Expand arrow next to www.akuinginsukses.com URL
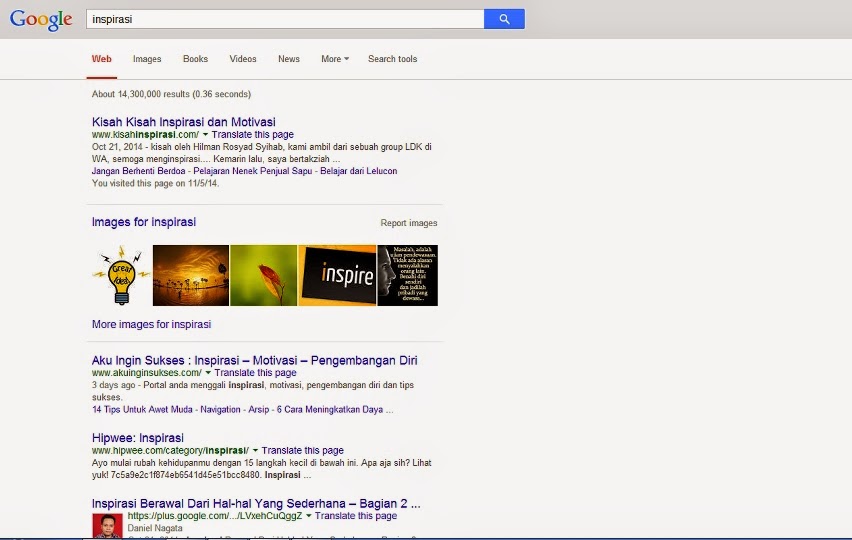The height and width of the screenshot is (540, 852). pyautogui.click(x=208, y=373)
